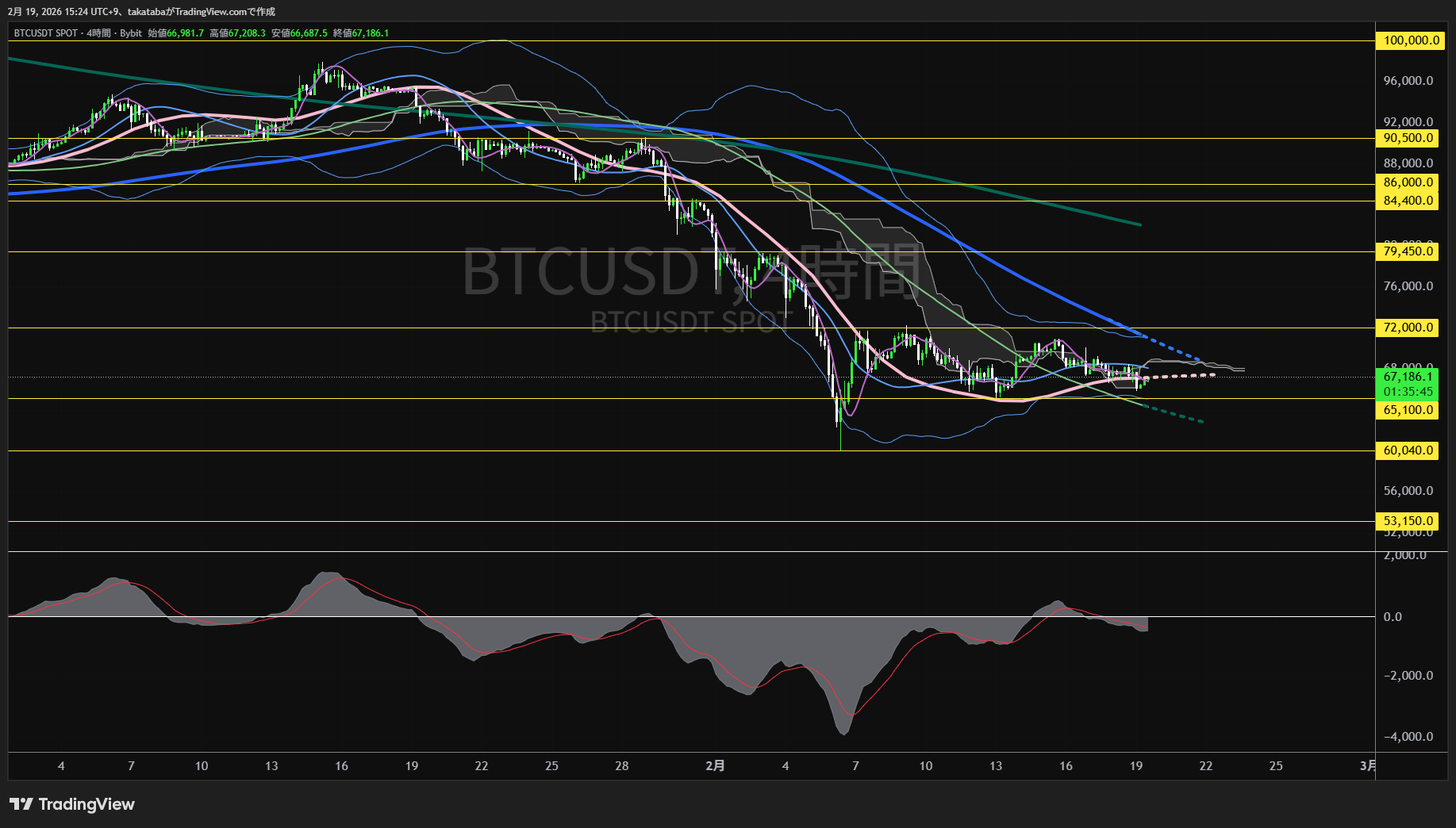Click the 高値 67,208.3 high value
Image resolution: width=1456 pixels, height=828 pixels.
[x=237, y=33]
